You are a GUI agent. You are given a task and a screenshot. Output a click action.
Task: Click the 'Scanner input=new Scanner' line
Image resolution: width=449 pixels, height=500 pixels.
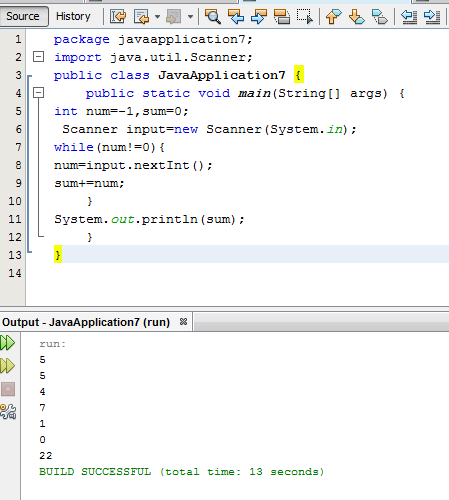pyautogui.click(x=209, y=129)
